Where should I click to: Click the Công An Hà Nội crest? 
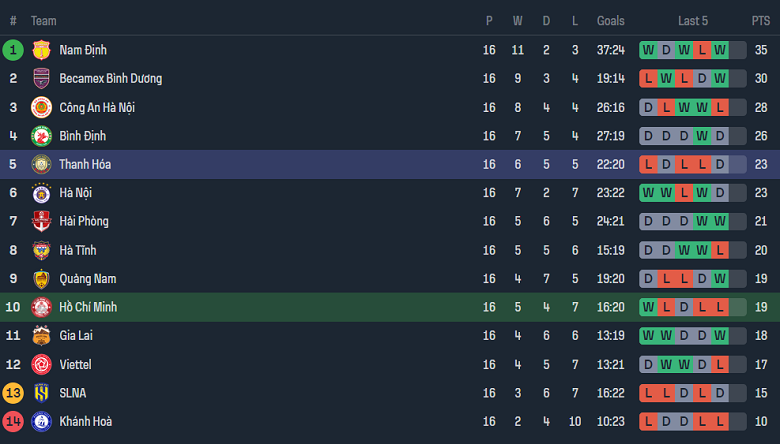tap(41, 107)
